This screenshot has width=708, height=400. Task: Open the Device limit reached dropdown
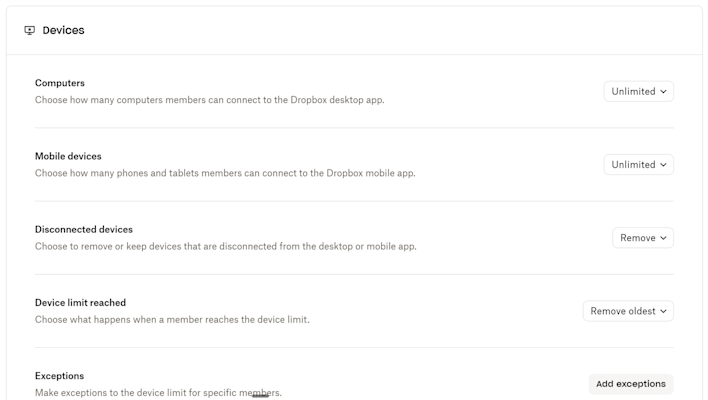tap(628, 311)
